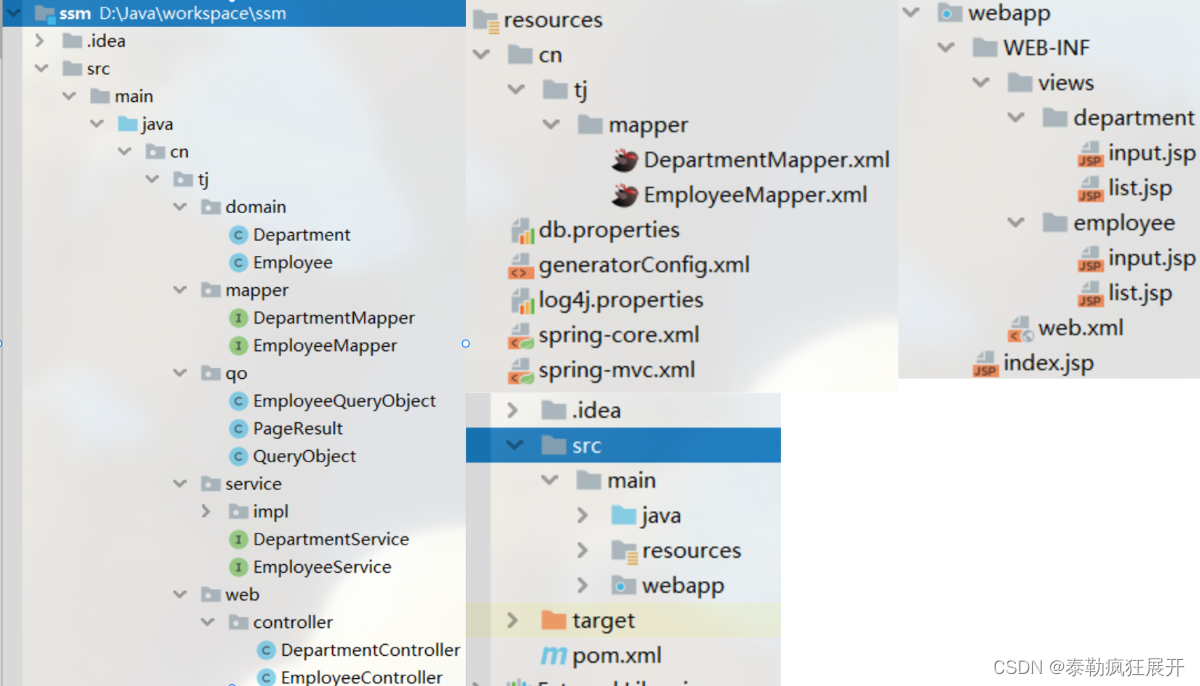Click the db.properties file icon
The image size is (1200, 686).
tap(522, 230)
